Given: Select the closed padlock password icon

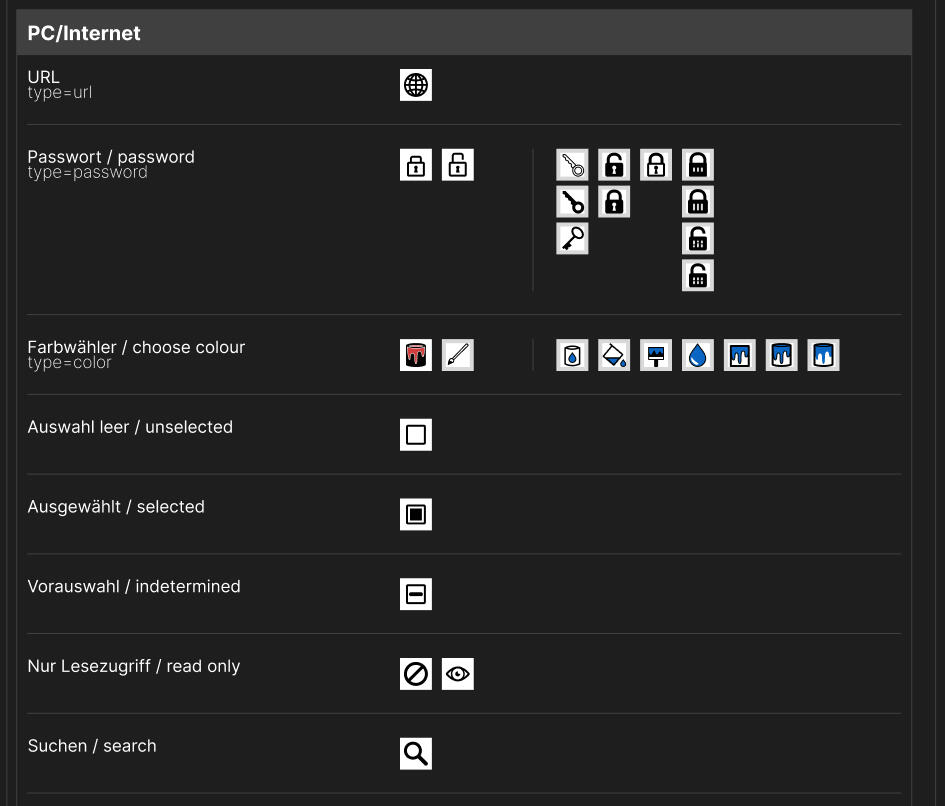Looking at the screenshot, I should pyautogui.click(x=416, y=164).
